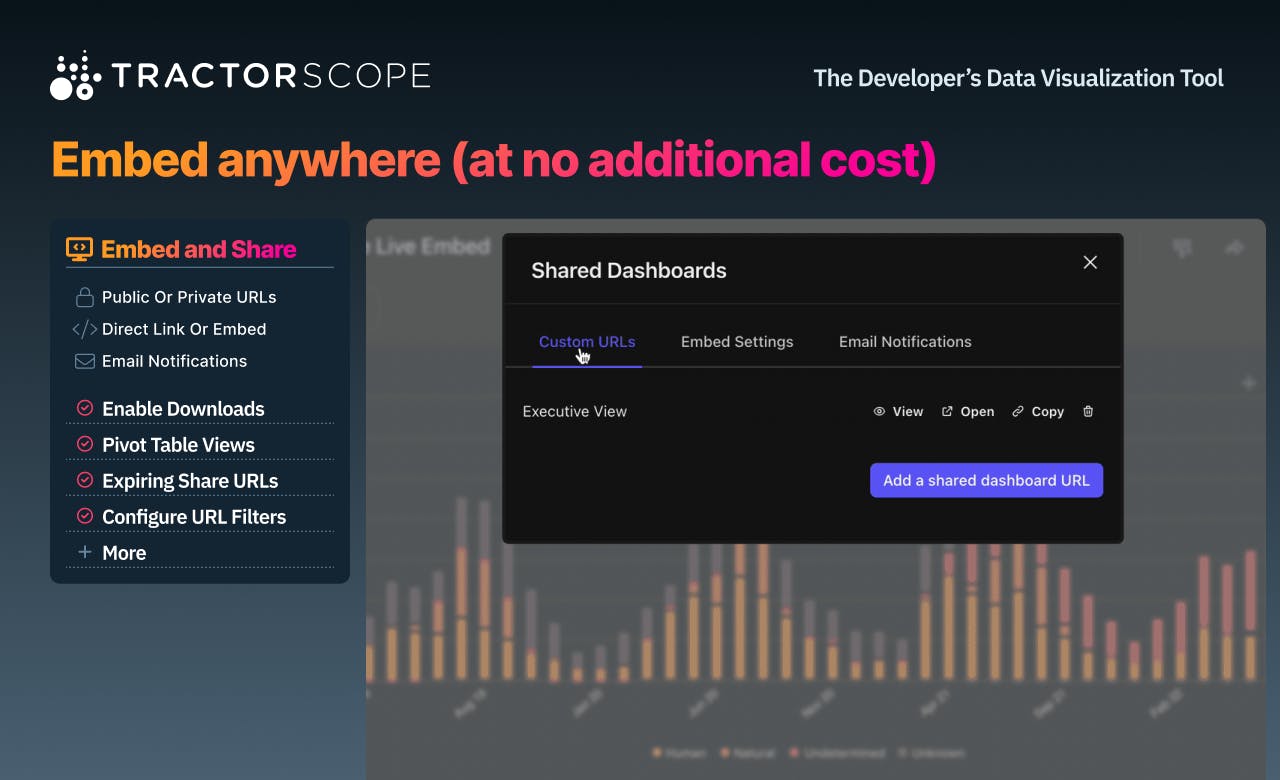This screenshot has height=780, width=1280.
Task: Click the envelope icon beside Email Notifications
Action: click(84, 361)
